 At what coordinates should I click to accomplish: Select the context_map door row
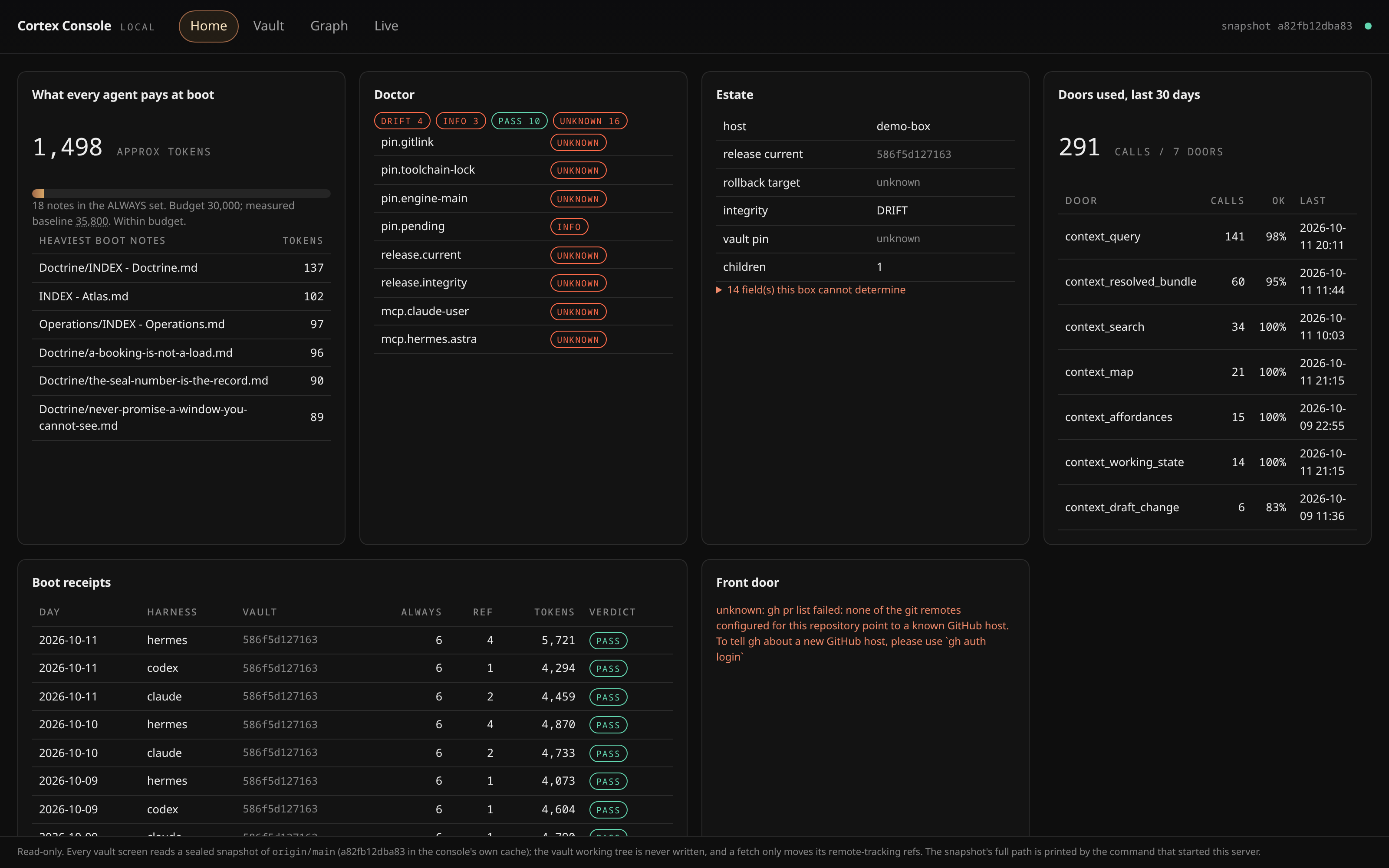tap(1207, 372)
